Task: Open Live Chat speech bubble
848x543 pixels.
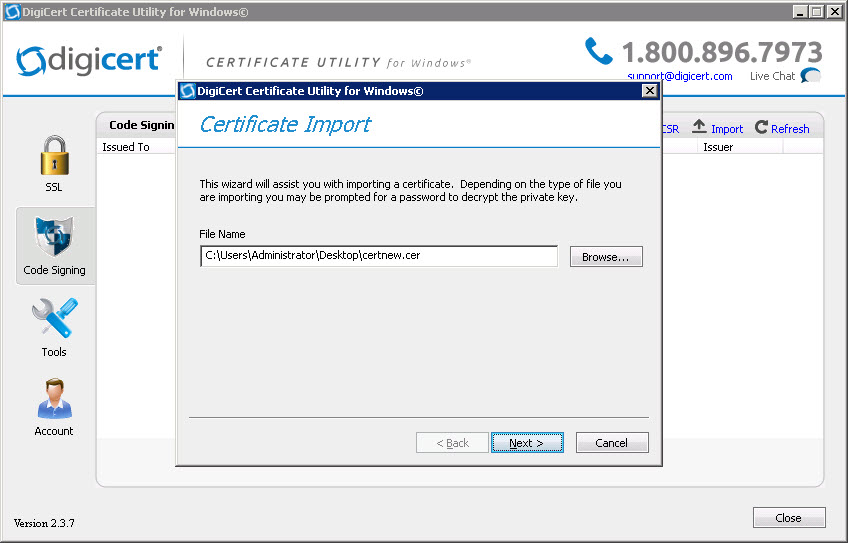Action: (x=811, y=76)
